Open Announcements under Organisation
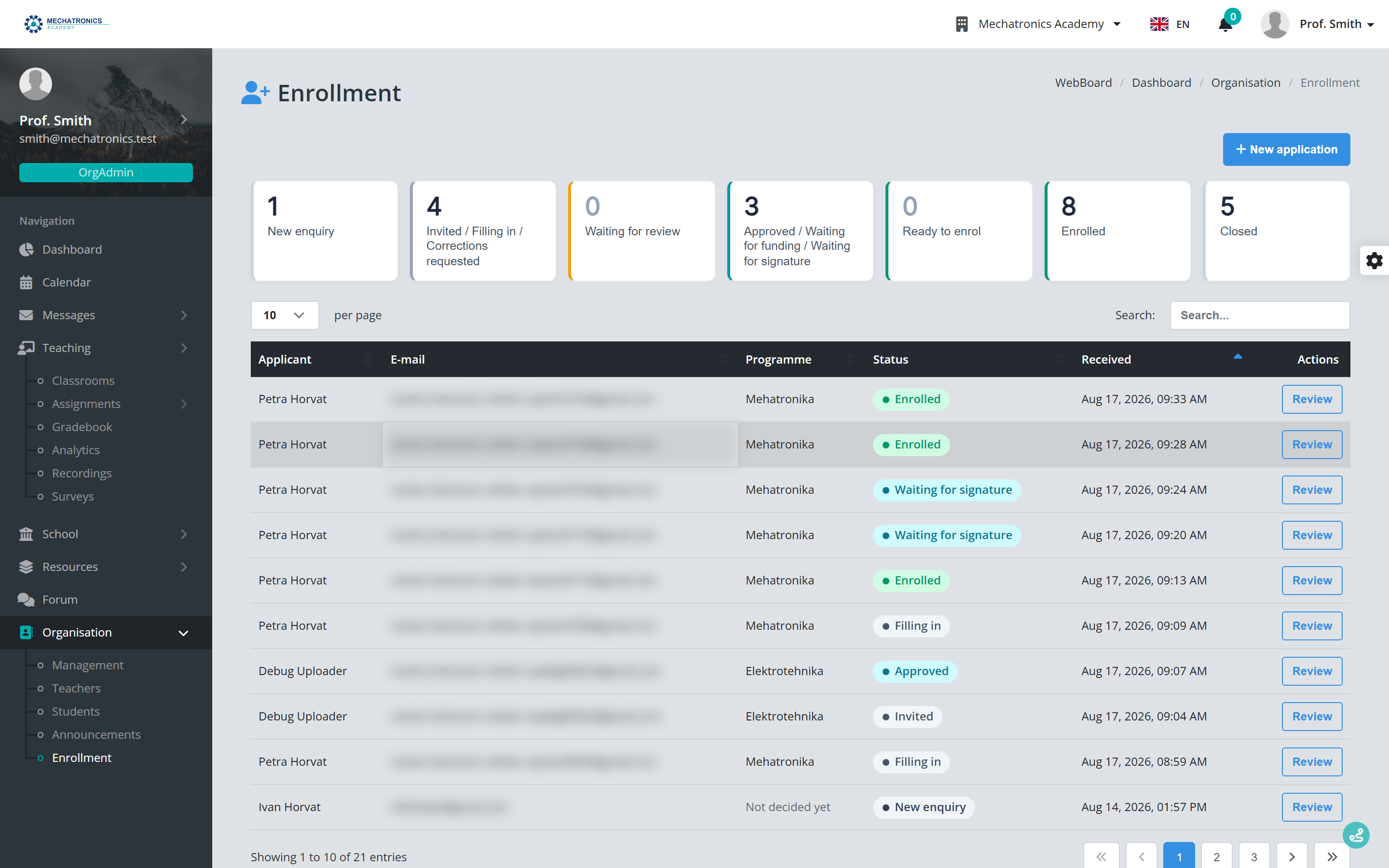The height and width of the screenshot is (868, 1389). coord(96,734)
